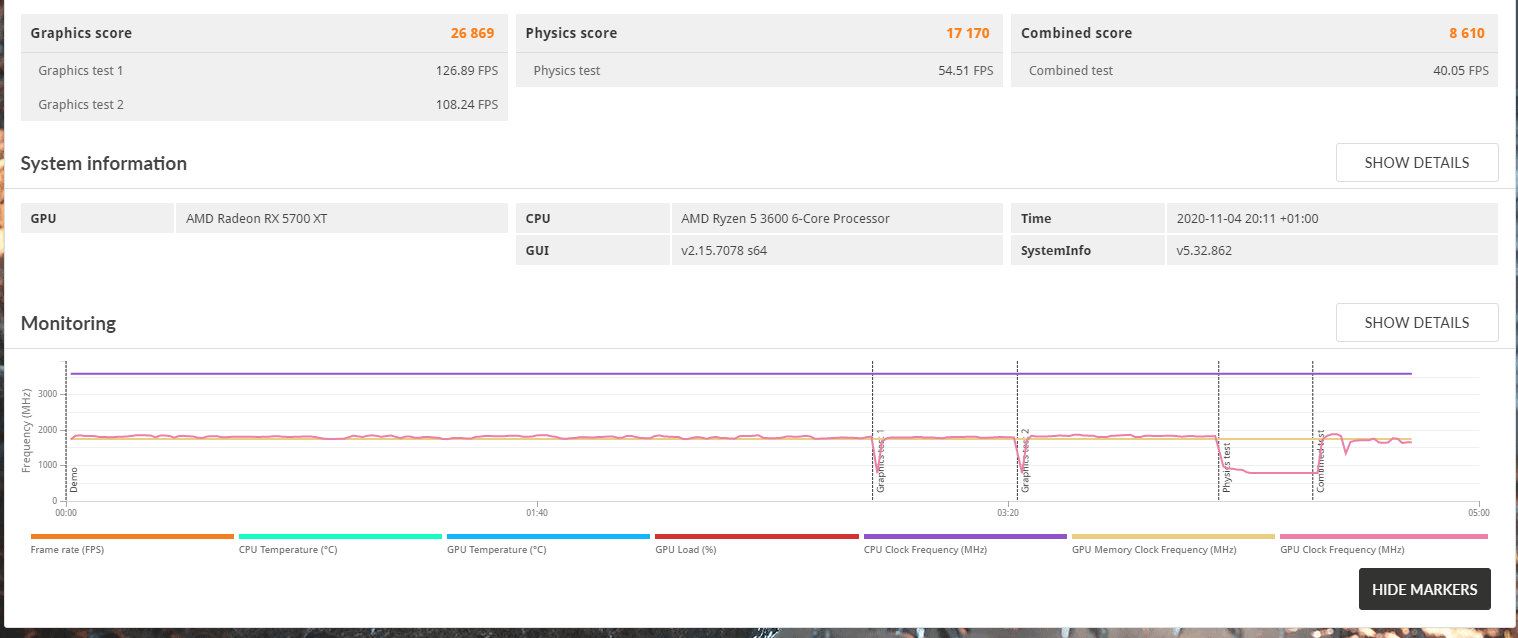Click Show Details button for Monitoring

[x=1417, y=322]
